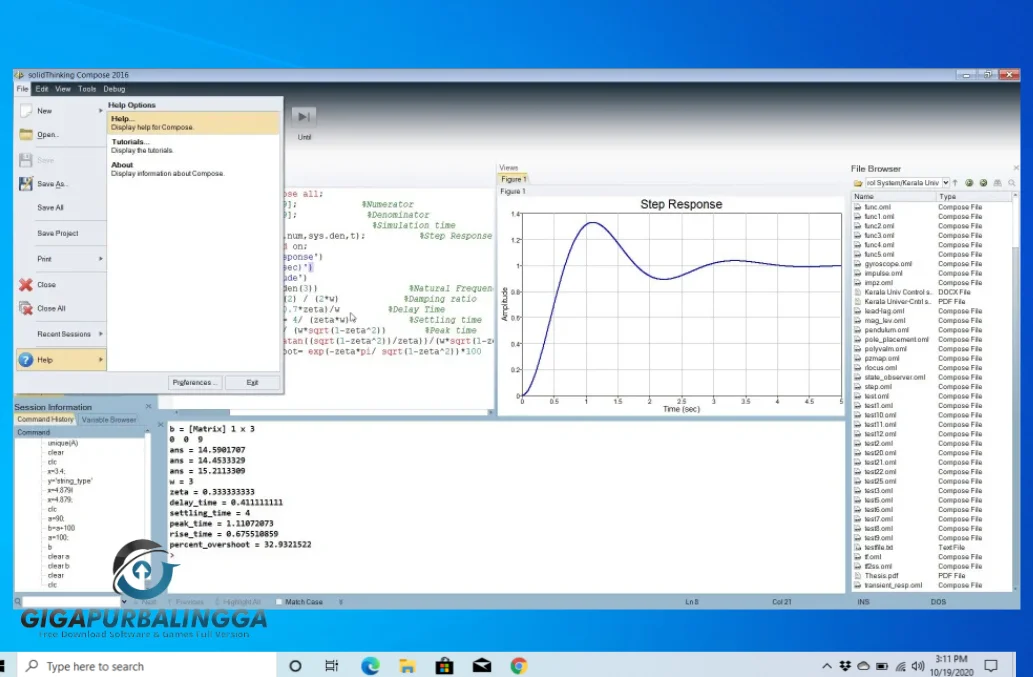This screenshot has height=677, width=1033.
Task: Select gyroscope.oml in File Browser
Action: tap(888, 263)
